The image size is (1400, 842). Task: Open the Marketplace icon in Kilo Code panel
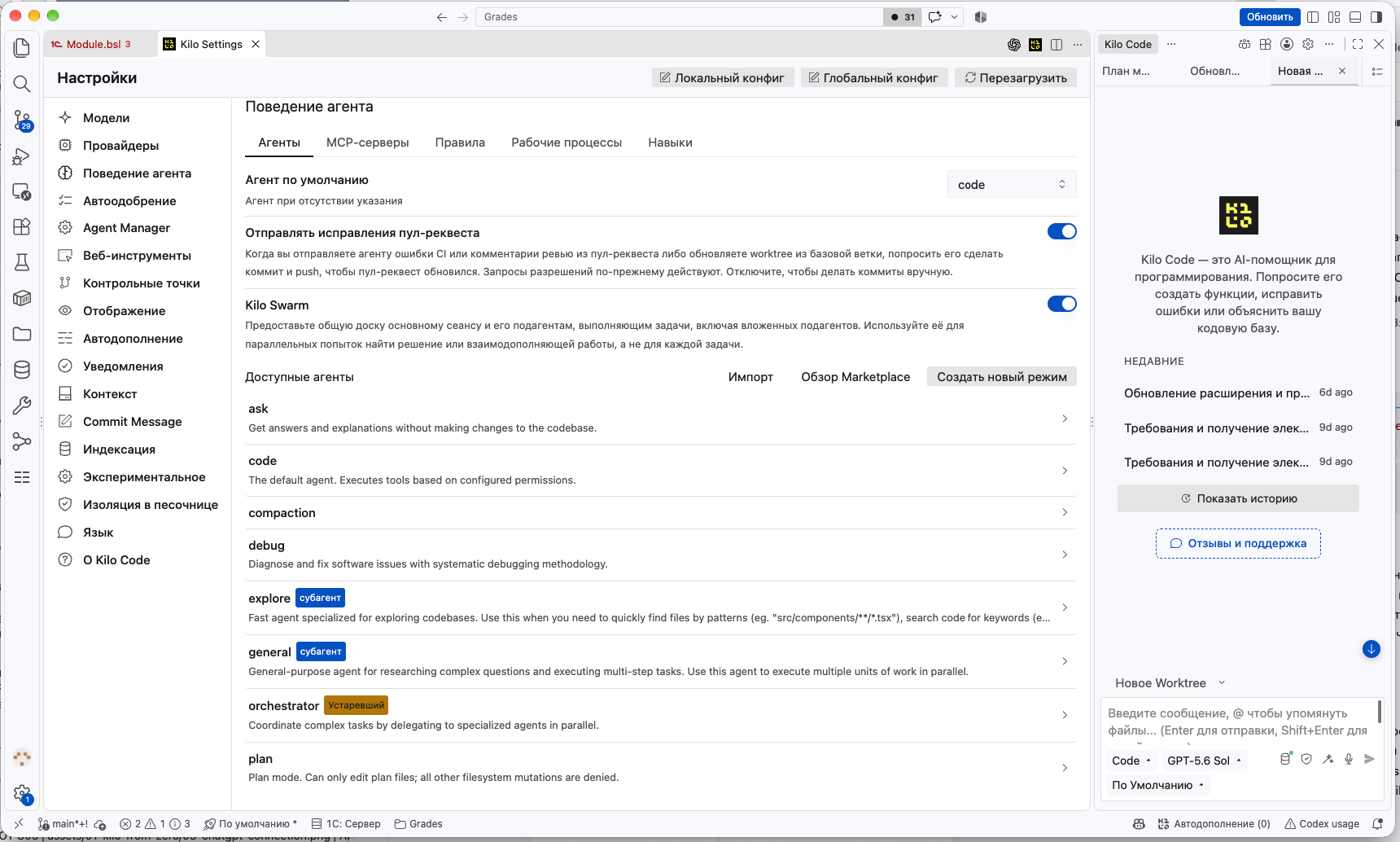1266,44
